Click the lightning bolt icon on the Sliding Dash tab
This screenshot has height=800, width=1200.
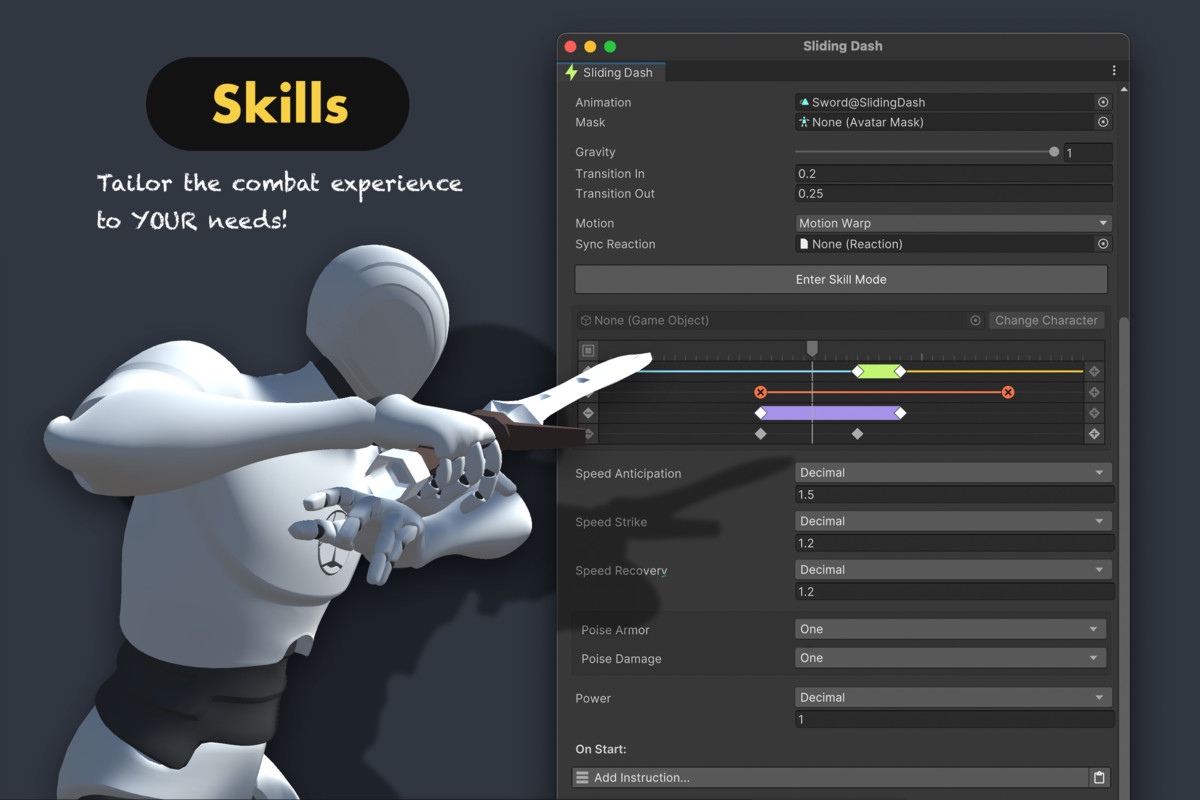coord(572,72)
